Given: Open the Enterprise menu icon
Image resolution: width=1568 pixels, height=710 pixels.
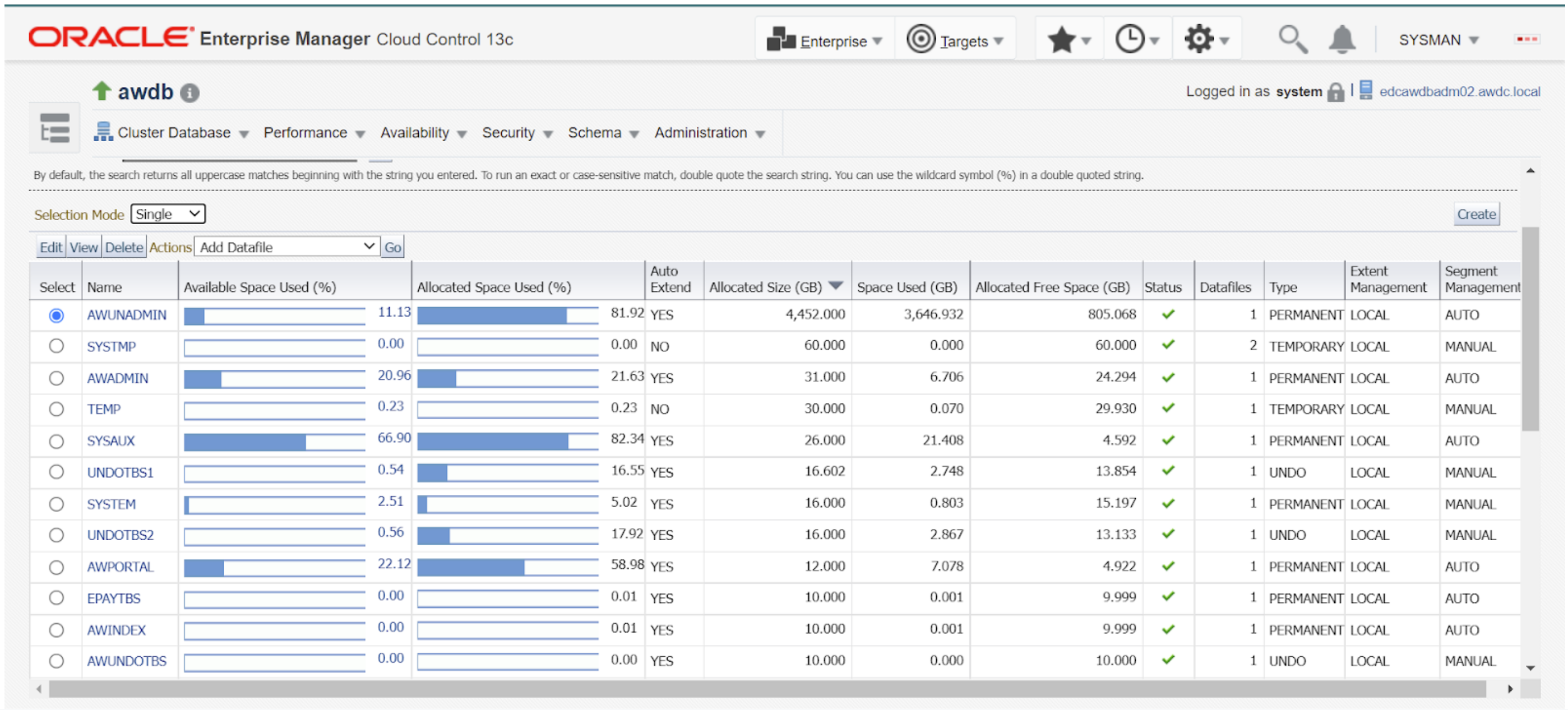Looking at the screenshot, I should (x=780, y=40).
